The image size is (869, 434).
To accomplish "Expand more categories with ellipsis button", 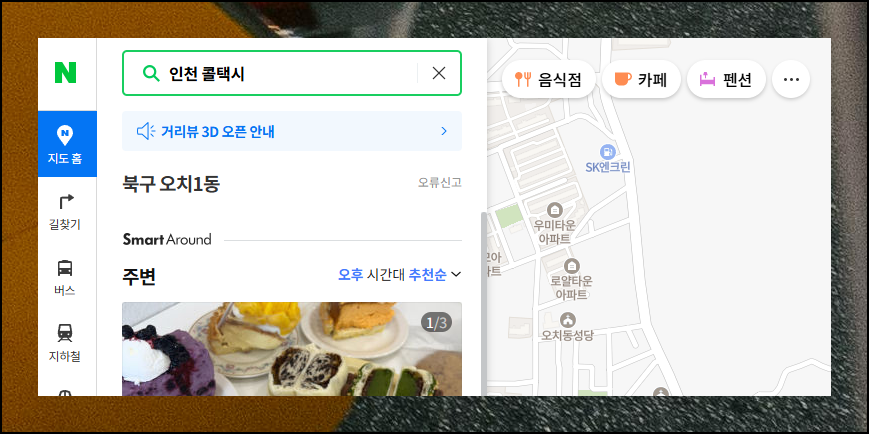I will point(791,79).
